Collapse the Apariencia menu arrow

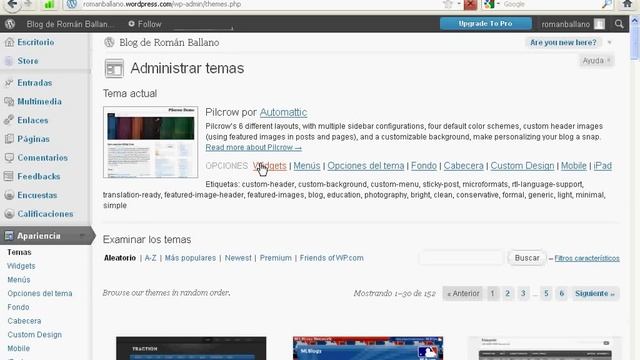tap(82, 236)
